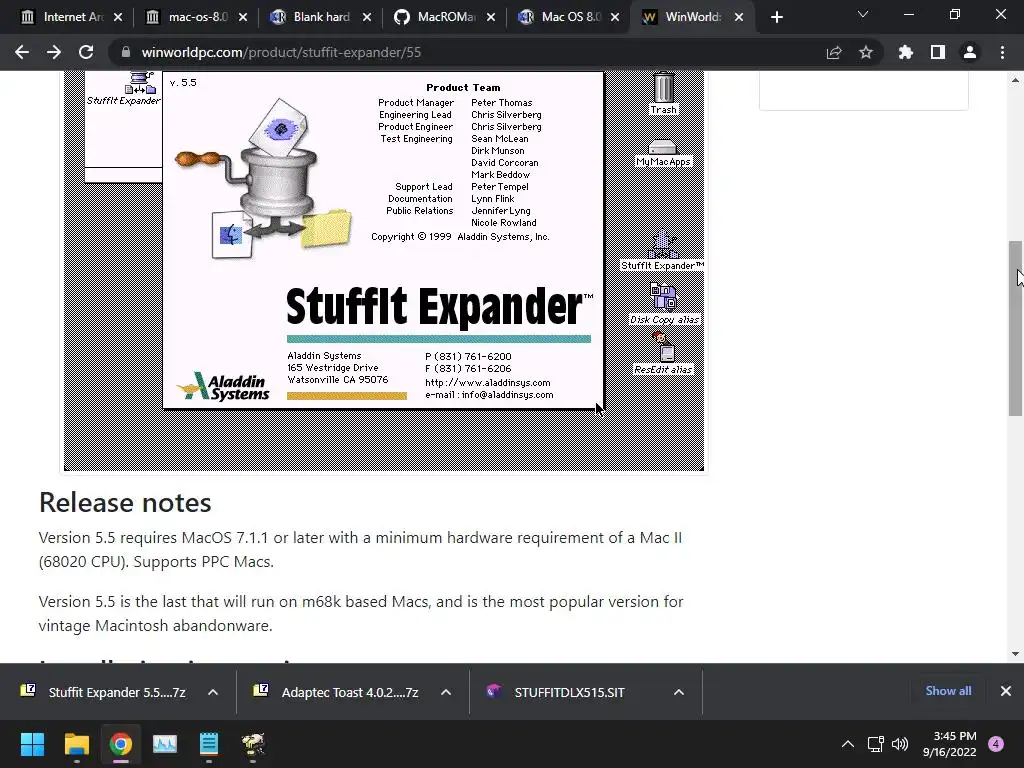Open network settings tray icon

click(x=876, y=744)
